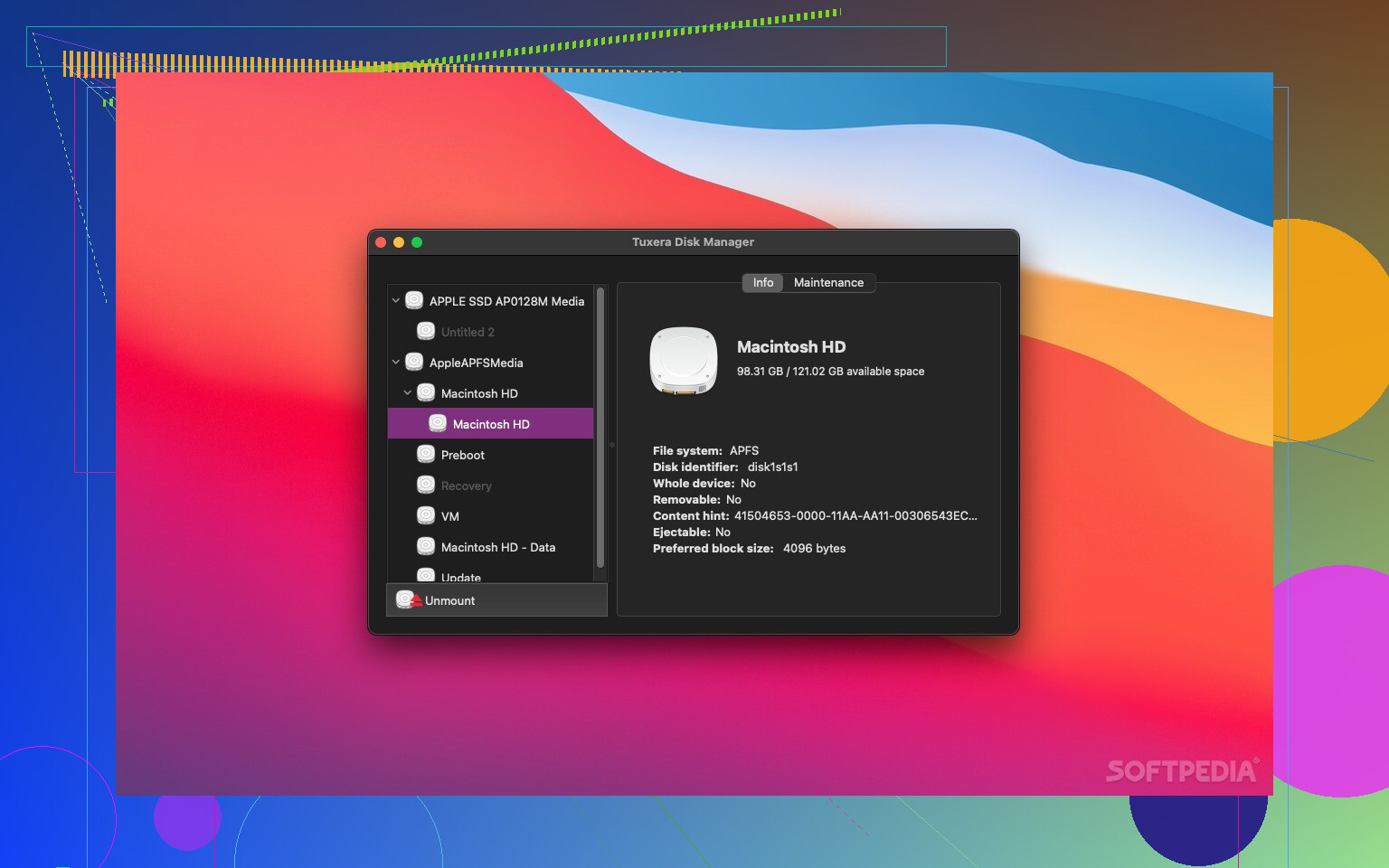Viewport: 1389px width, 868px height.
Task: Open the Info tab
Action: (x=762, y=282)
